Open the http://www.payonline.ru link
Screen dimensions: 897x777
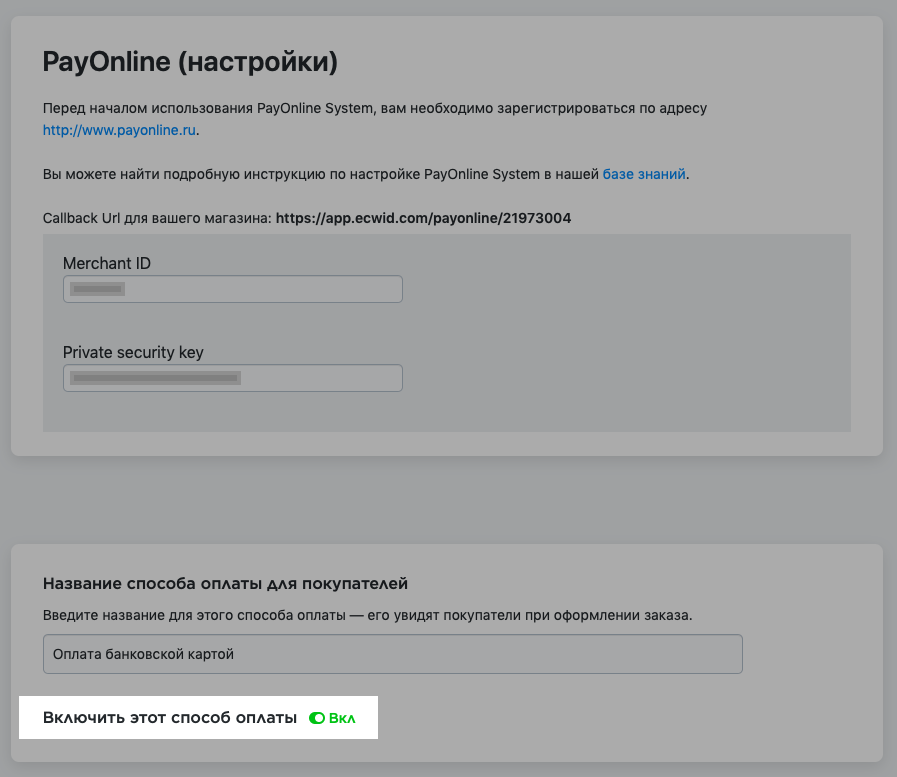pos(119,130)
